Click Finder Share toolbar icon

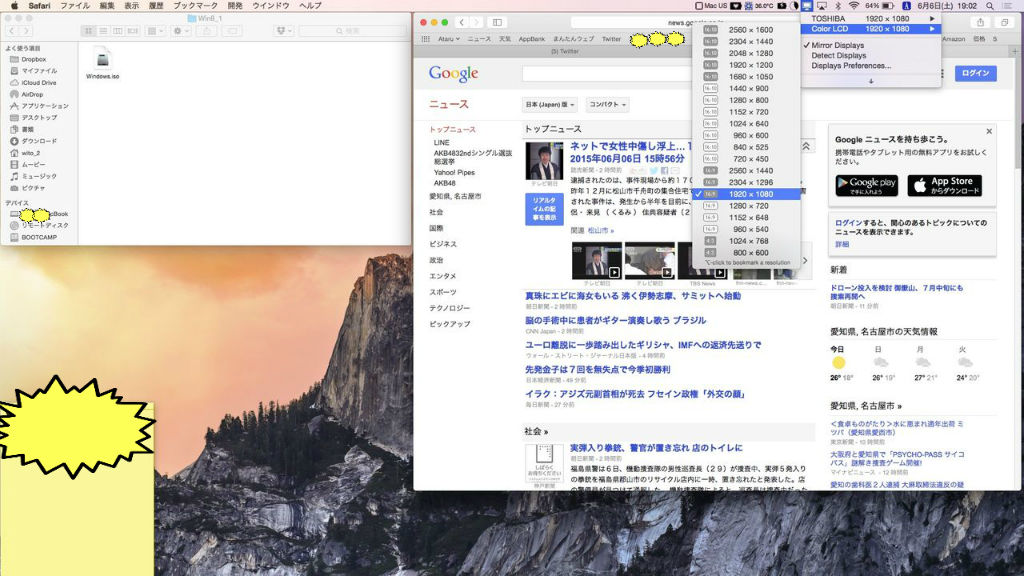pyautogui.click(x=207, y=31)
